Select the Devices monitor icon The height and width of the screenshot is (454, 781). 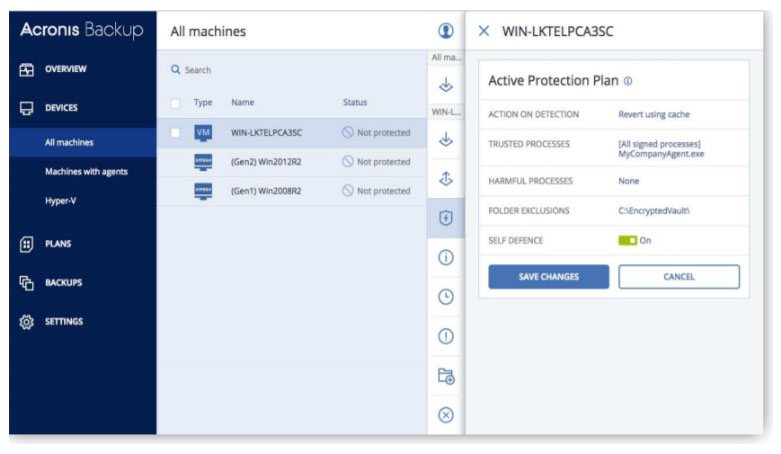(x=26, y=108)
